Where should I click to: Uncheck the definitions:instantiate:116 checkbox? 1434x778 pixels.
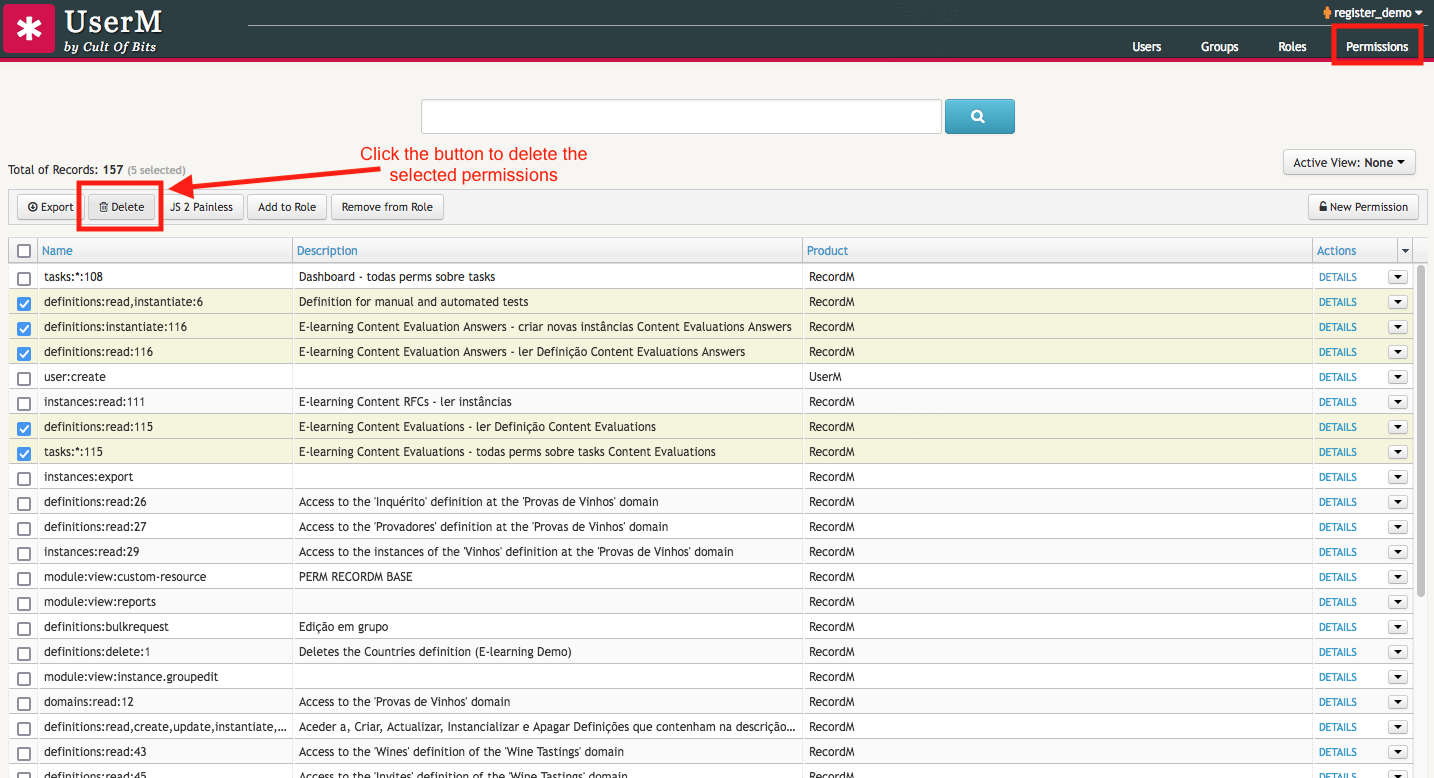[x=24, y=328]
